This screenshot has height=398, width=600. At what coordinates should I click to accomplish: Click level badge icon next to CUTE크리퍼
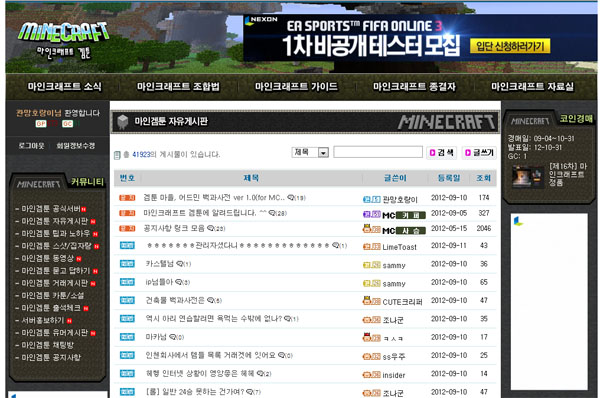[372, 300]
